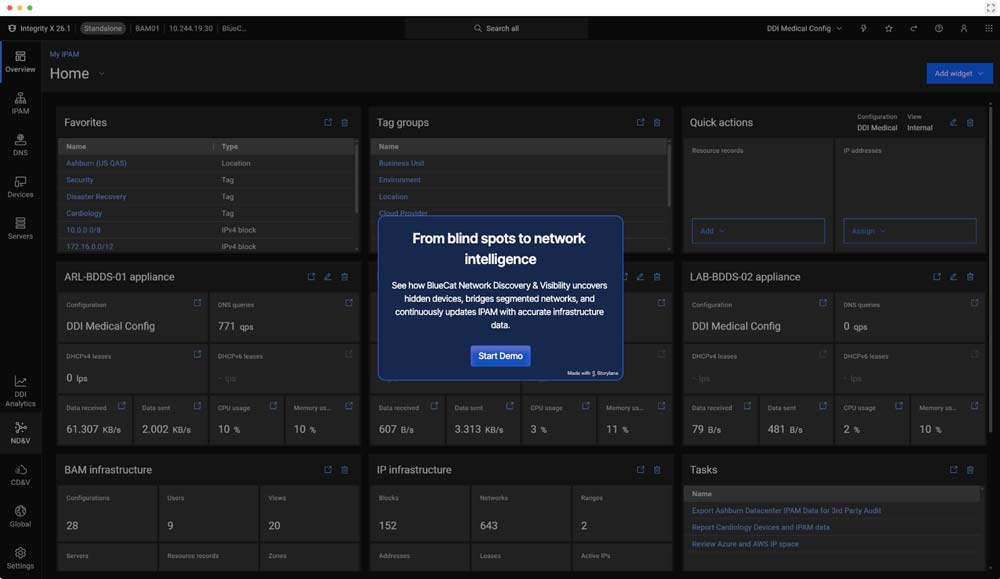This screenshot has height=579, width=1000.
Task: Open the ND&V sidebar section
Action: [x=20, y=433]
